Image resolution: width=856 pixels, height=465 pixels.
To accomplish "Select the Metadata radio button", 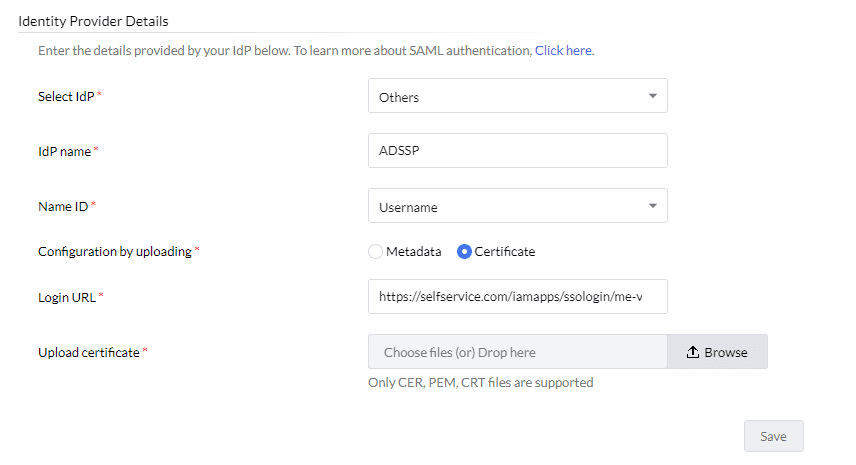I will pos(376,252).
